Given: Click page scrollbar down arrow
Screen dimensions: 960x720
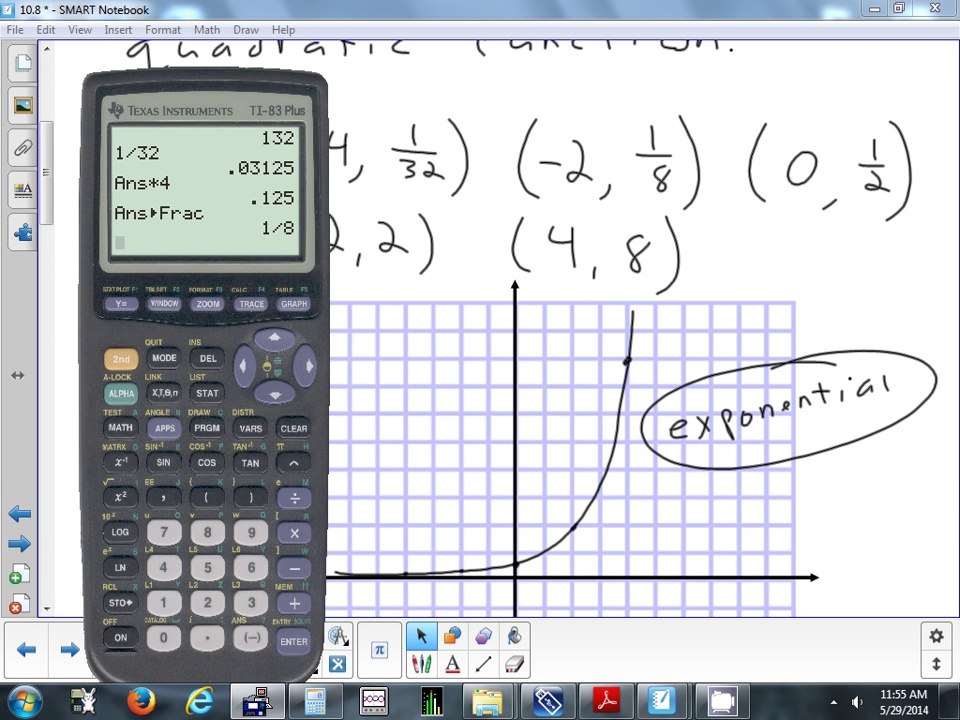Looking at the screenshot, I should pos(47,609).
